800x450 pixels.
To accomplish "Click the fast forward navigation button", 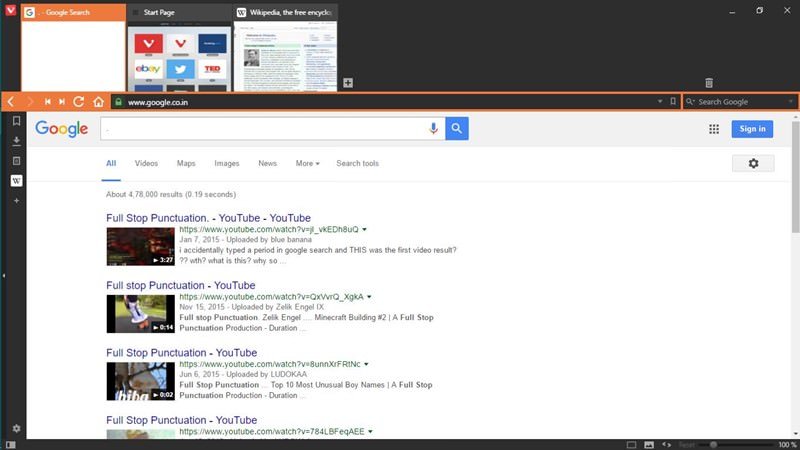I will click(62, 102).
